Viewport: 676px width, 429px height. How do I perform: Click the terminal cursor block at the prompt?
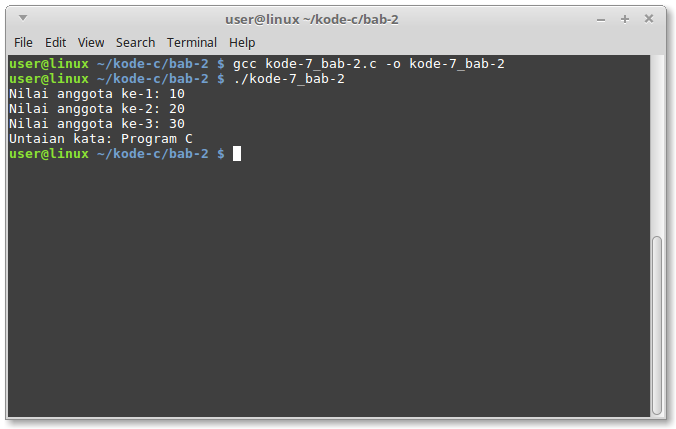pos(237,154)
